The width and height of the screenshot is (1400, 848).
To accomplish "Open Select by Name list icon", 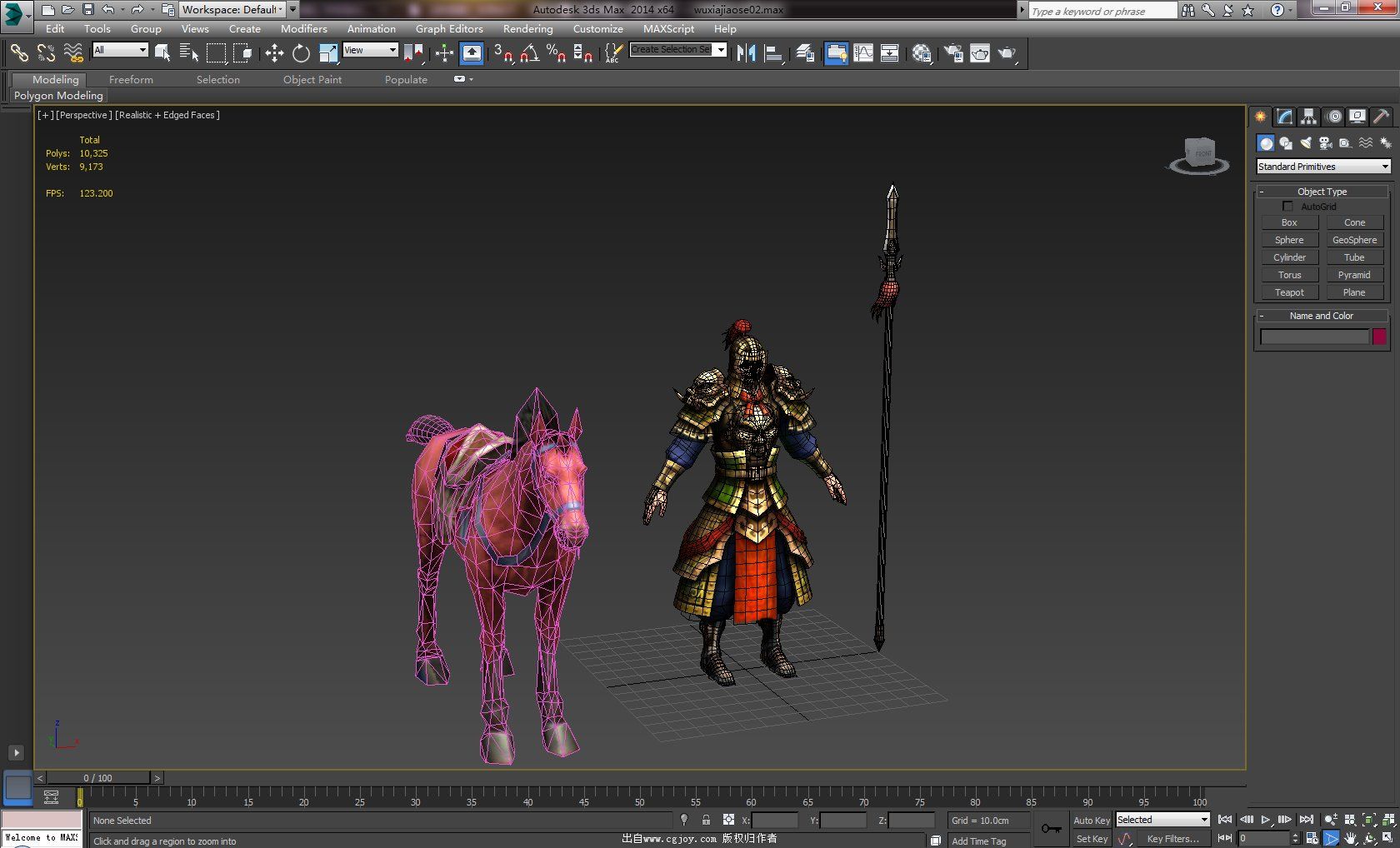I will pos(189,53).
